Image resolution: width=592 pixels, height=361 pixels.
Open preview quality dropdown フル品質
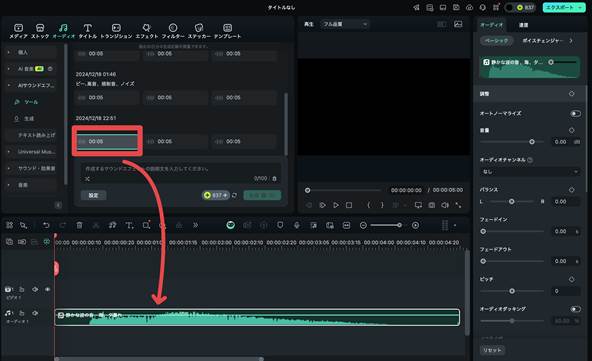(345, 24)
